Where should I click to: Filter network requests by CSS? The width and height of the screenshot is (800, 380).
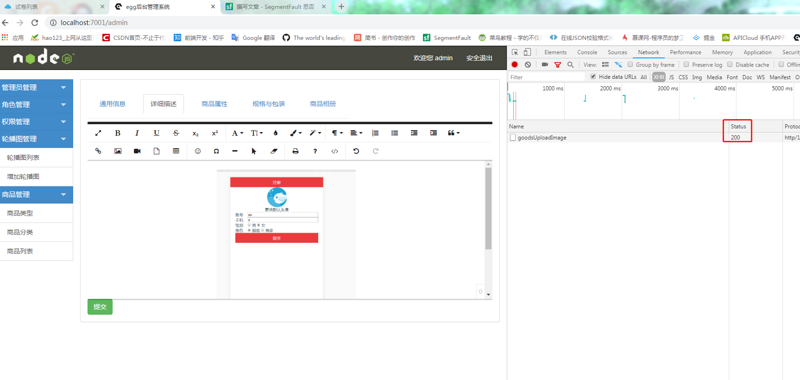(x=683, y=77)
